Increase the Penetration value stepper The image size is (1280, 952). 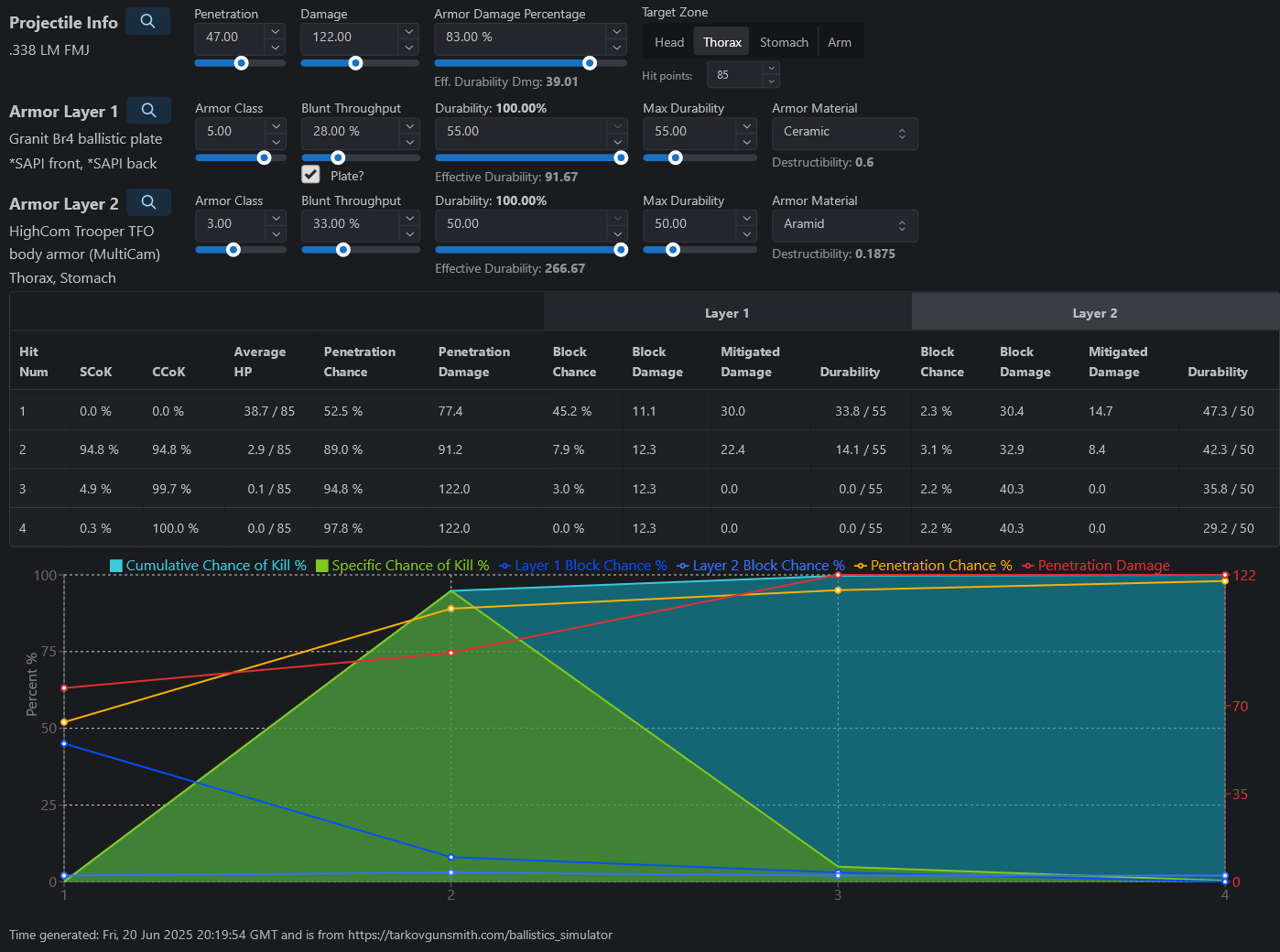click(x=276, y=31)
